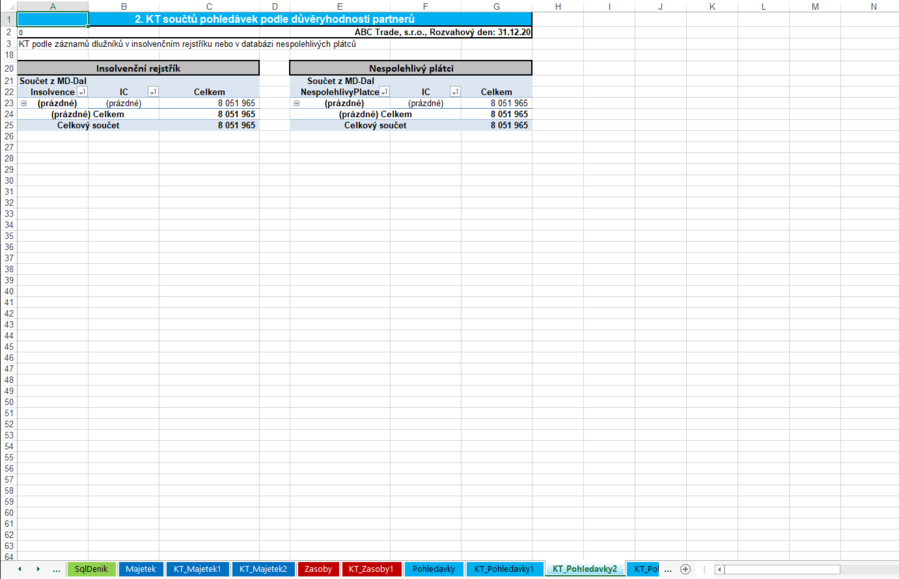Open the KT_Pohledavky1 sheet tab
Screen dimensions: 899x579
[x=505, y=569]
